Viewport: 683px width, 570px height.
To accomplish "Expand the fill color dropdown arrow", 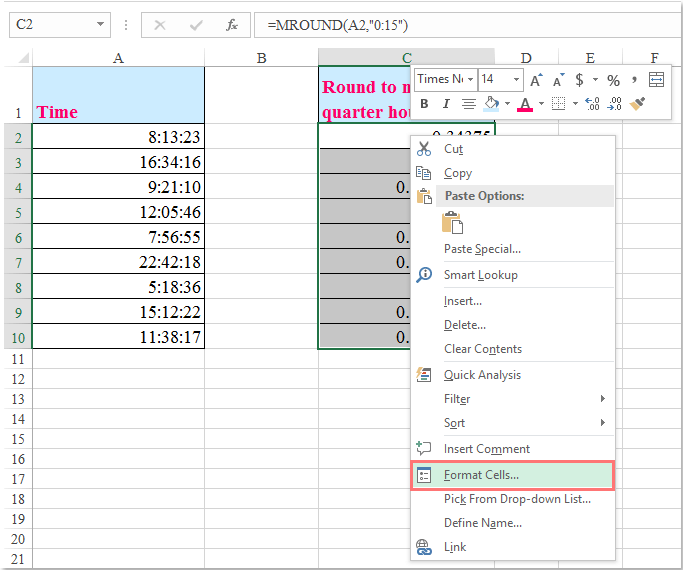I will click(x=507, y=104).
